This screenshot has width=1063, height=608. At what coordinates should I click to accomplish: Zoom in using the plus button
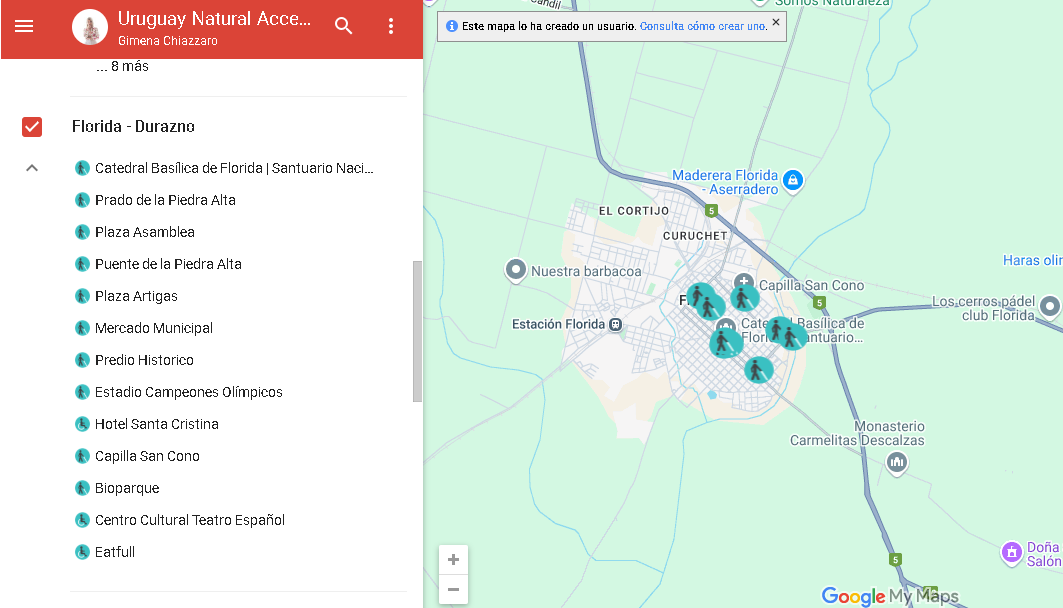pyautogui.click(x=453, y=560)
